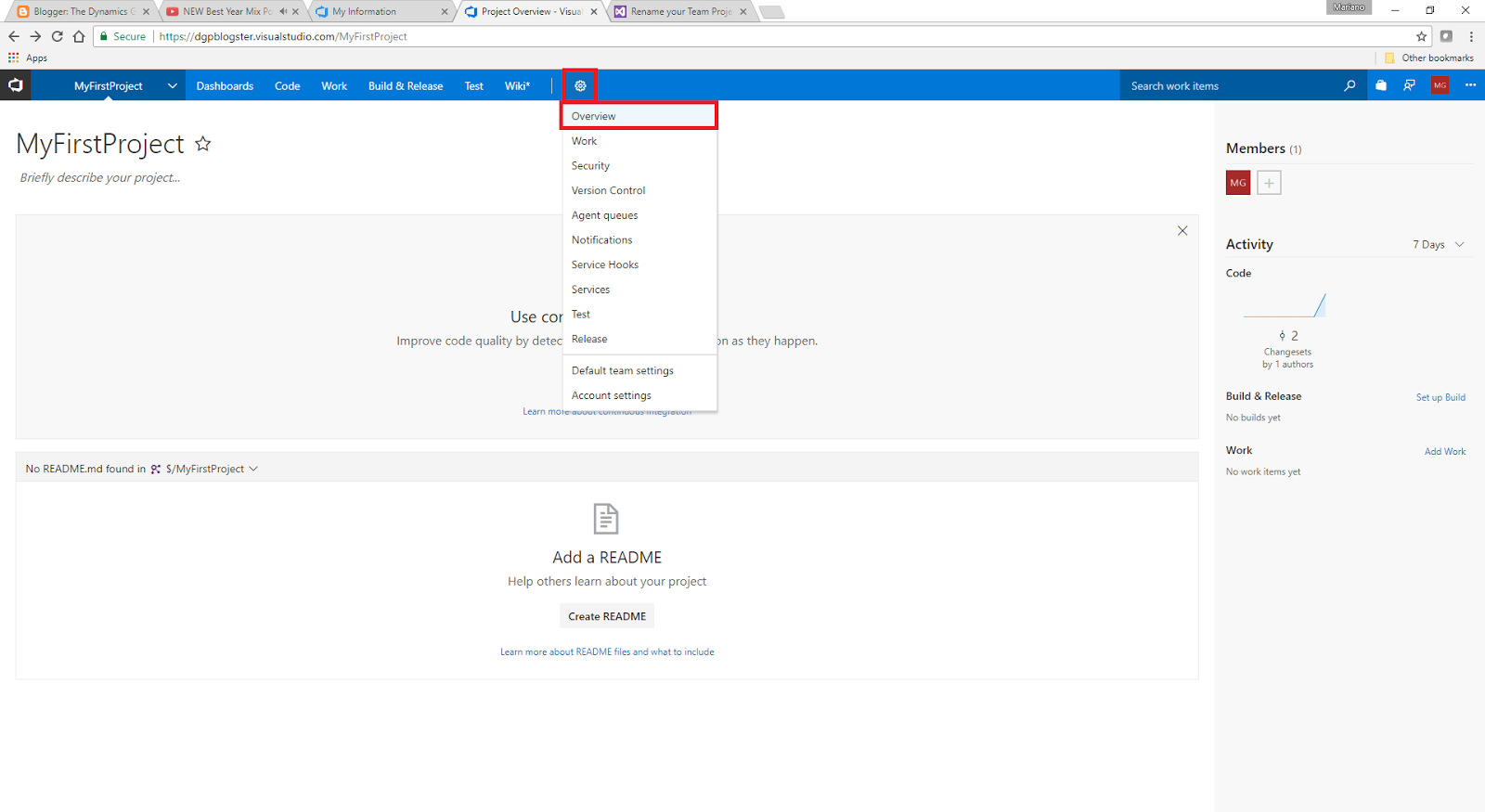Open the Apps shortcut in bookmarks bar
The image size is (1485, 812).
click(28, 58)
